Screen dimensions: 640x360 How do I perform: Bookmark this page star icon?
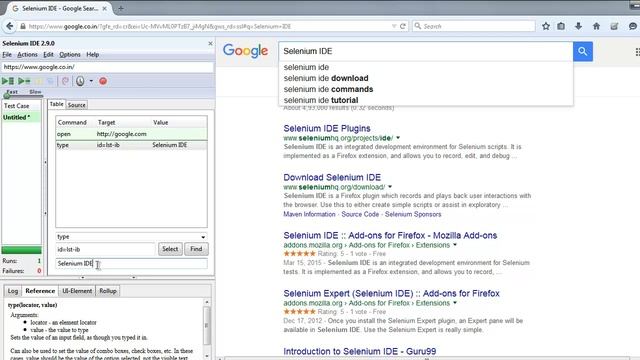click(546, 26)
